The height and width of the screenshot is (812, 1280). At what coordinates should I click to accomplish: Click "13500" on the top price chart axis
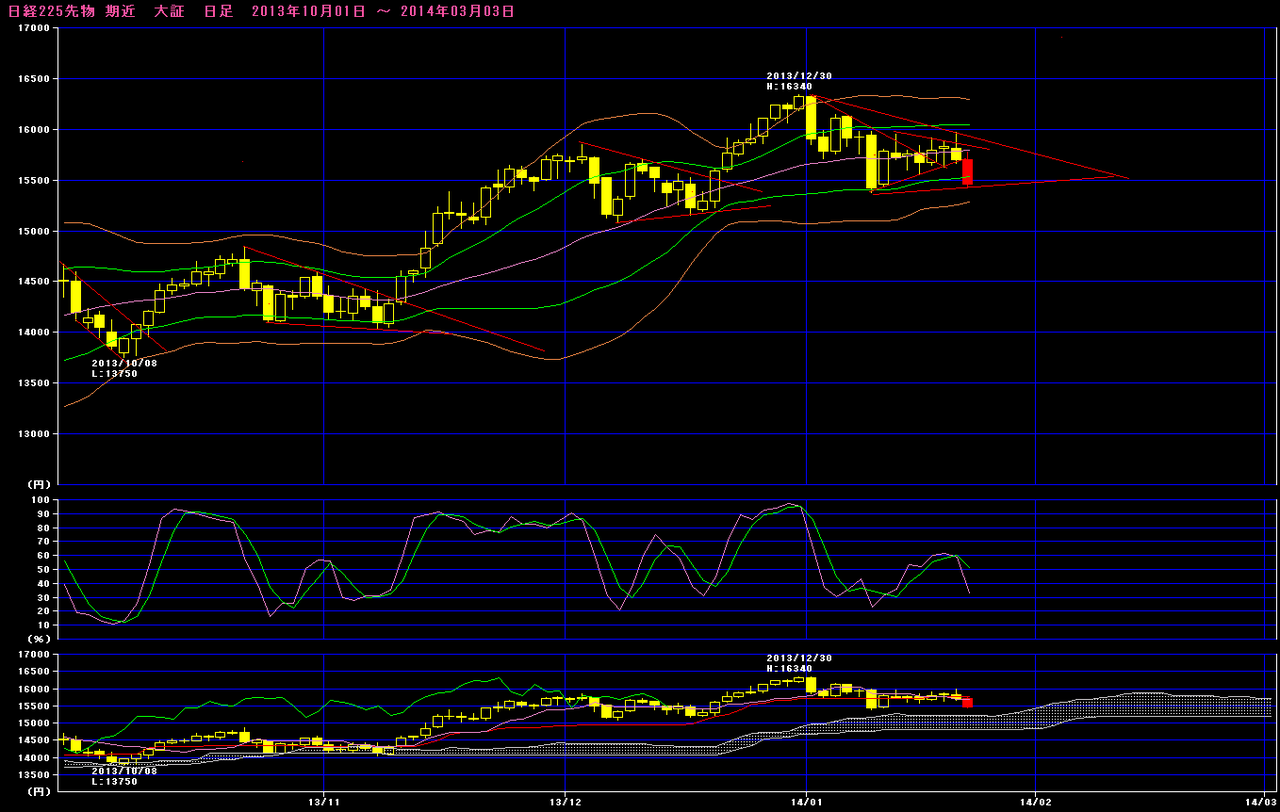[34, 384]
